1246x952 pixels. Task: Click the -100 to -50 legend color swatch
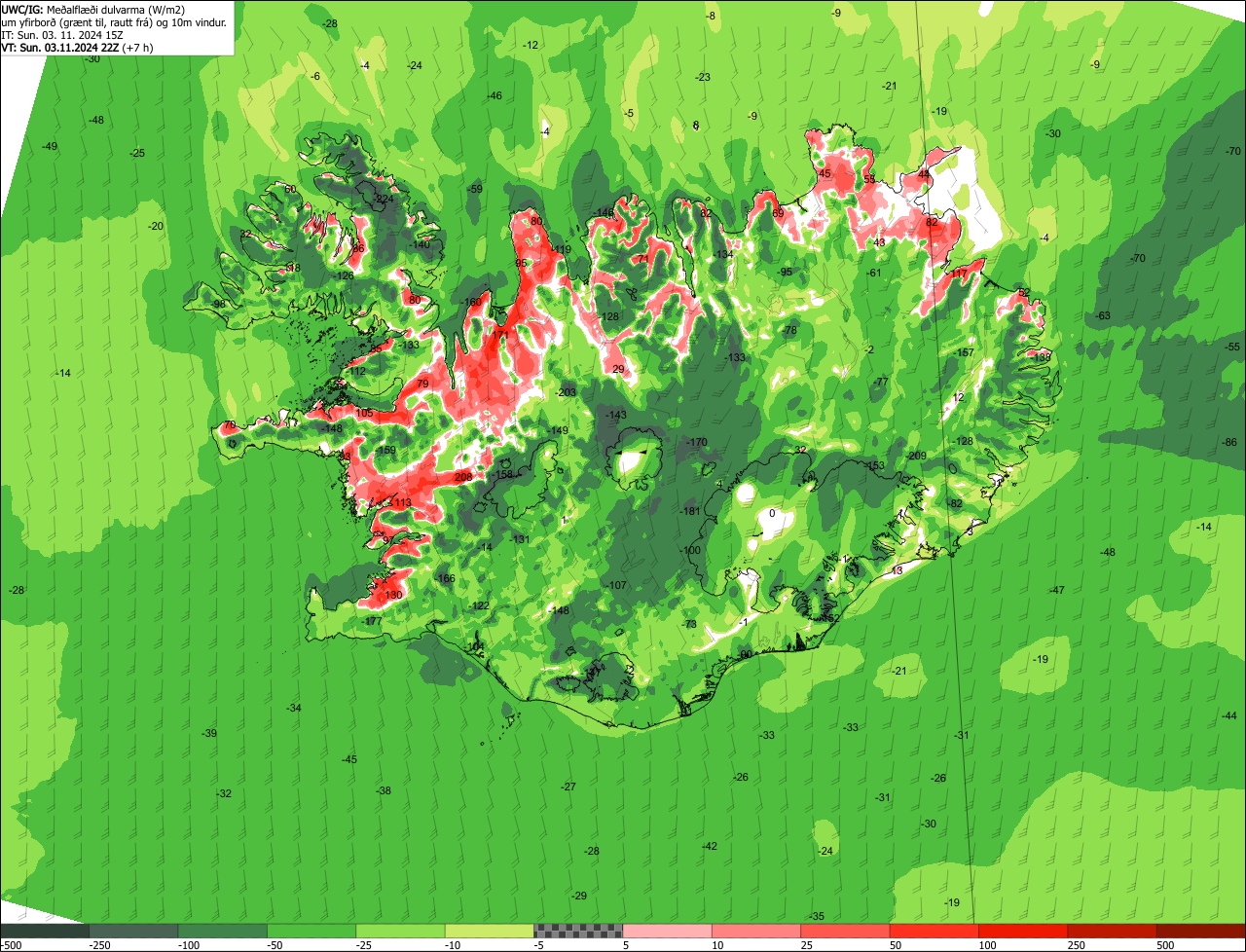222,931
